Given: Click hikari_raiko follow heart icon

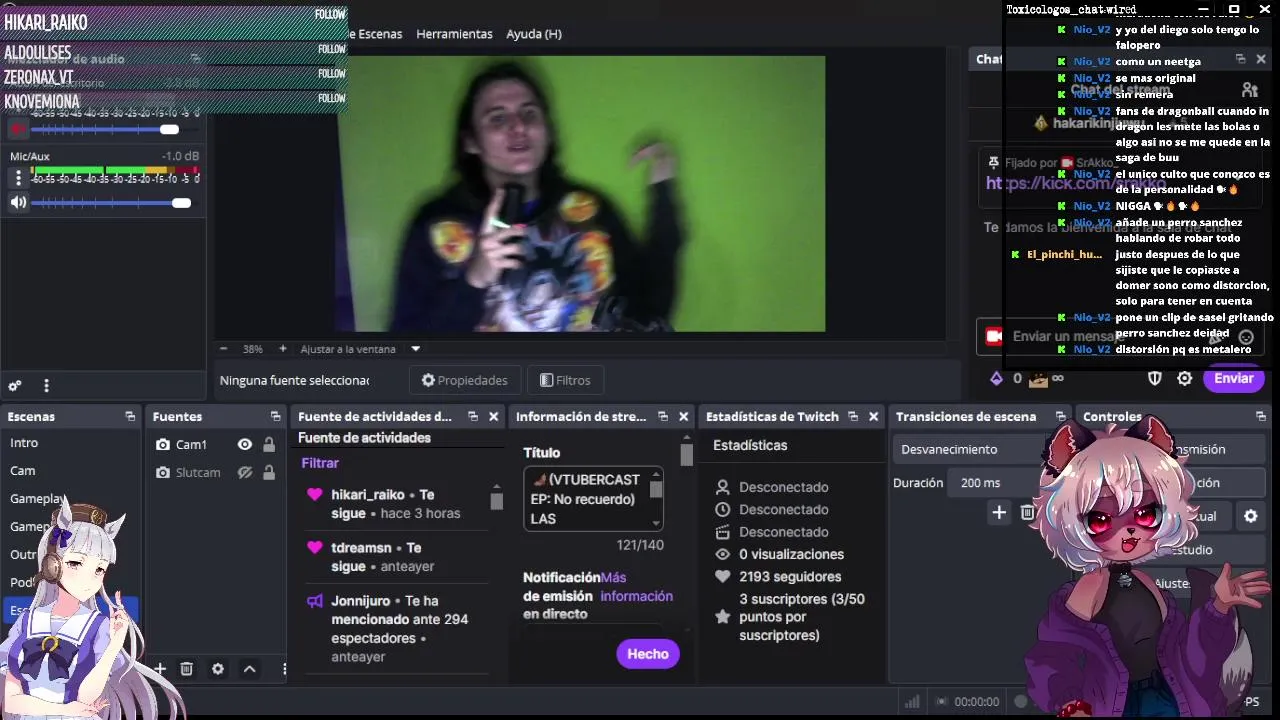Looking at the screenshot, I should [x=315, y=495].
